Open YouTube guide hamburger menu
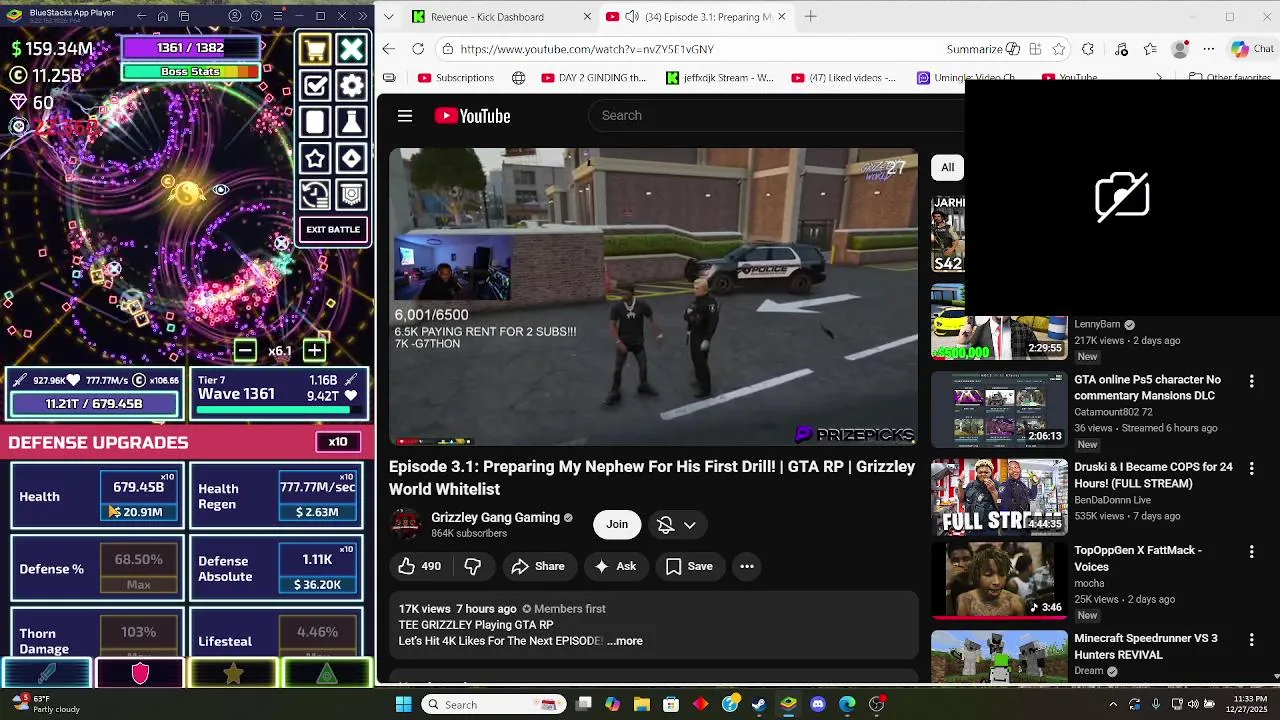 click(x=405, y=116)
